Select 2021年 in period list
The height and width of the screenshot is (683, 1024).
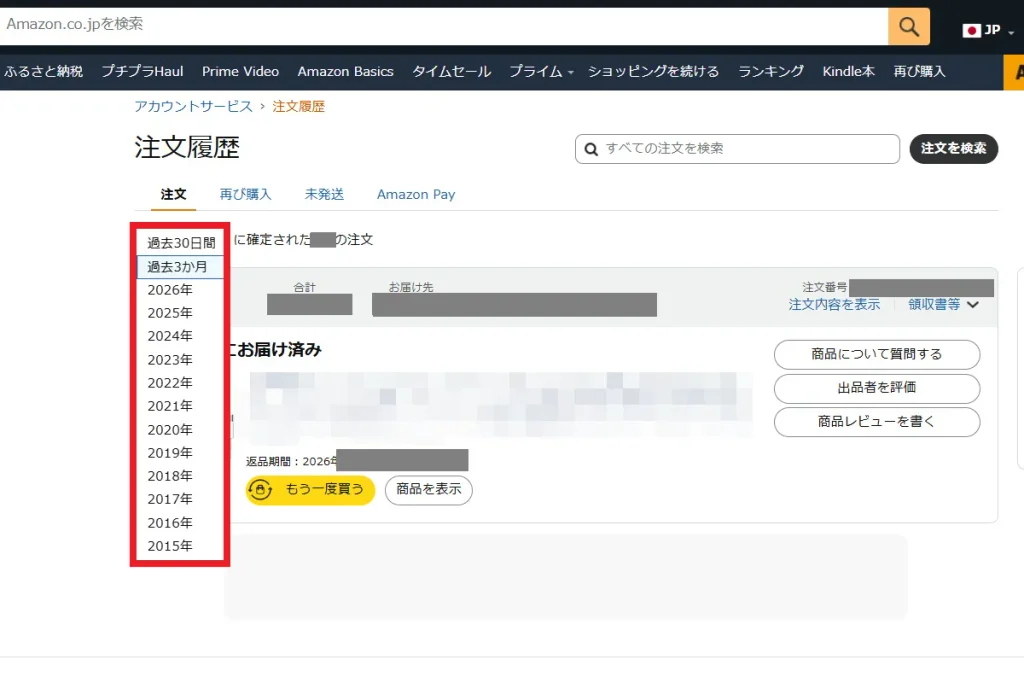180,406
